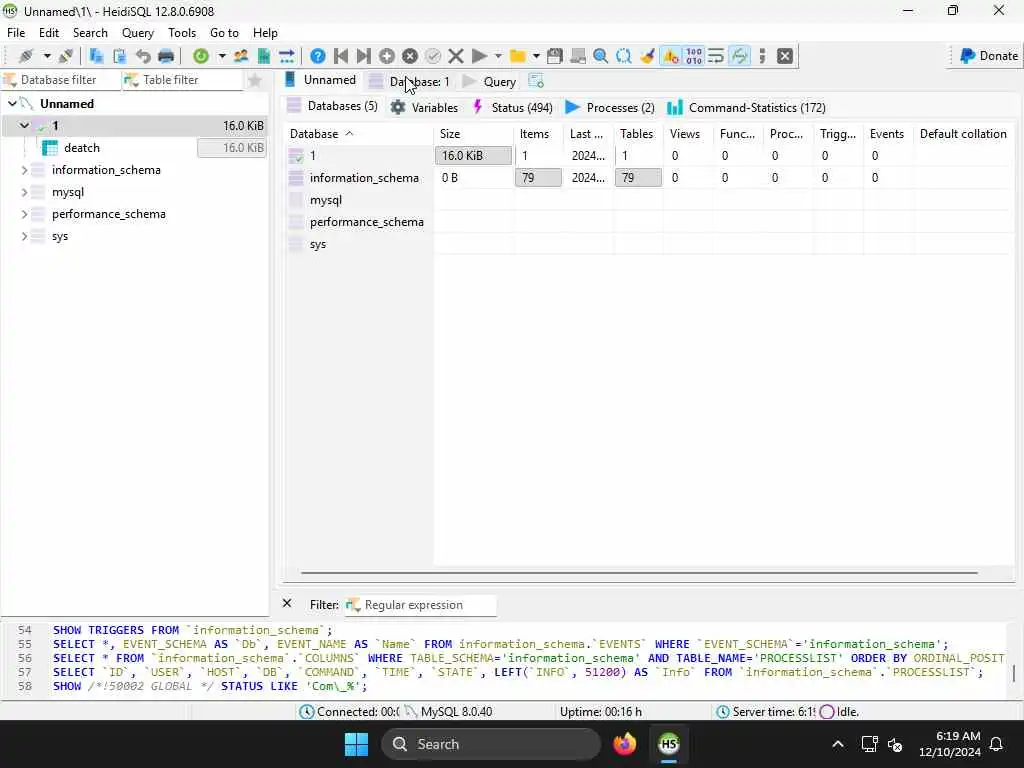Select the Status (494) tab
The width and height of the screenshot is (1024, 768).
click(513, 108)
